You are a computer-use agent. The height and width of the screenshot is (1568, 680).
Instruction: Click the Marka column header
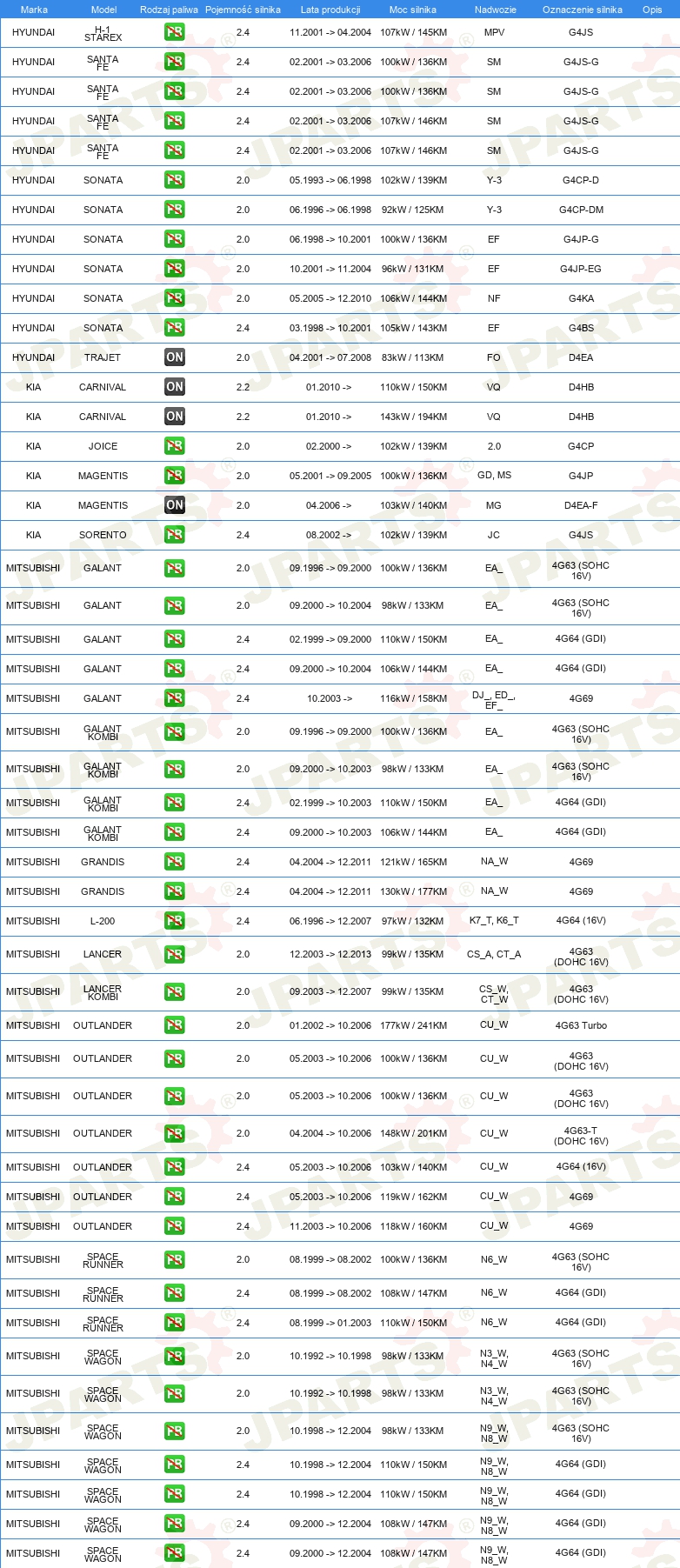coord(34,10)
